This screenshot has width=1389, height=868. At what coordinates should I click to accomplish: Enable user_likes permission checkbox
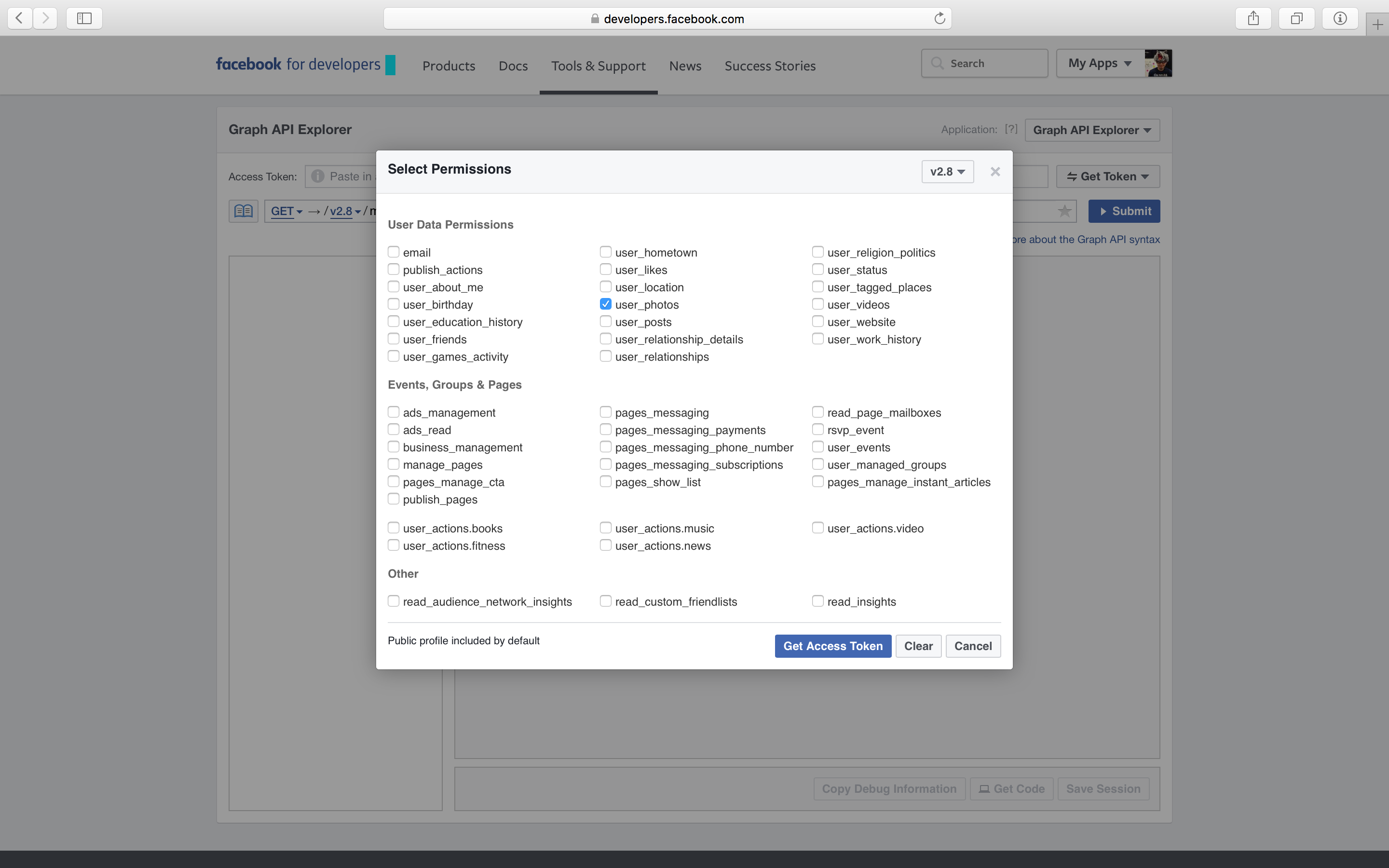pyautogui.click(x=606, y=269)
